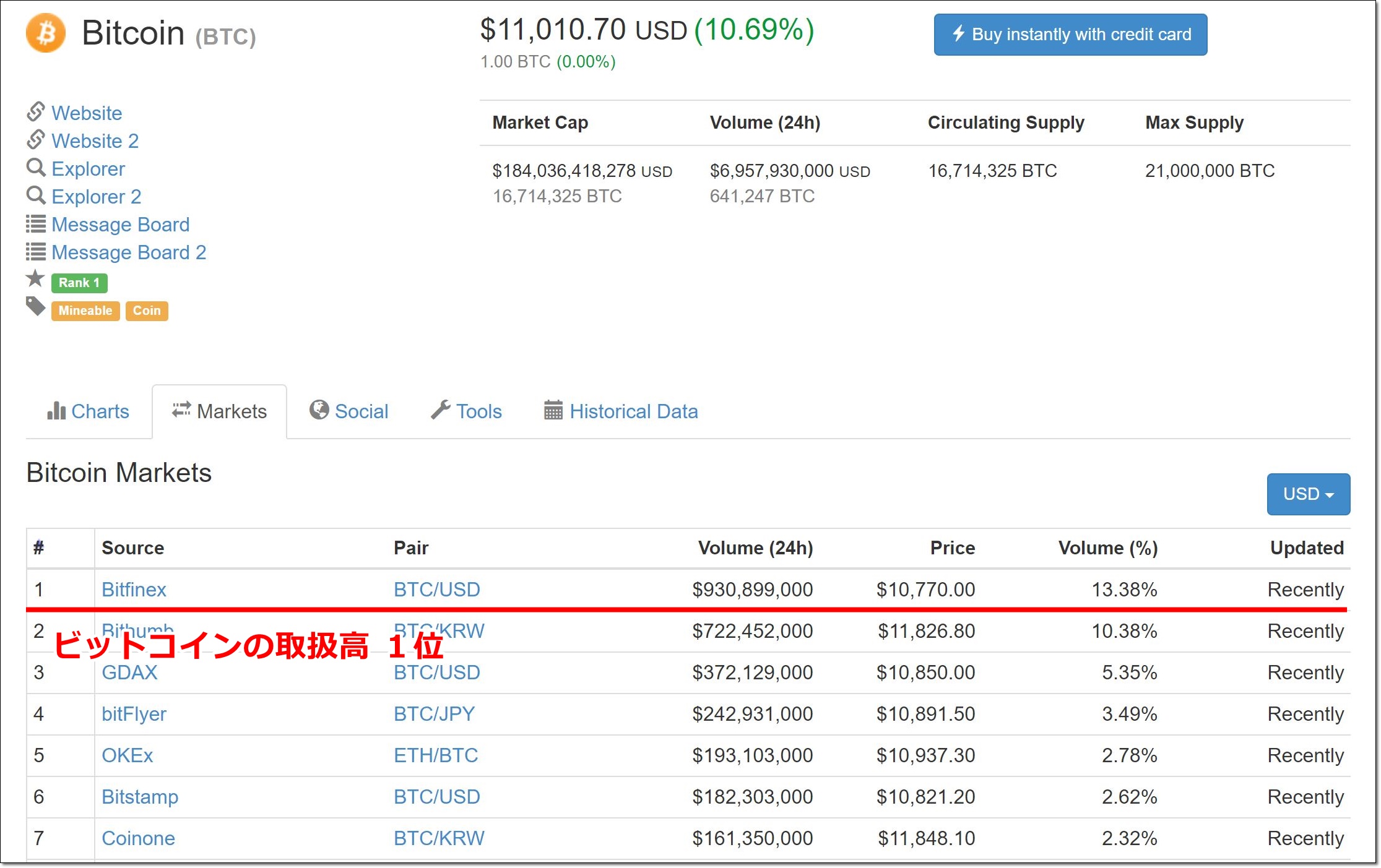This screenshot has width=1381, height=868.
Task: Click the bar chart icon on Charts tab
Action: pos(56,411)
